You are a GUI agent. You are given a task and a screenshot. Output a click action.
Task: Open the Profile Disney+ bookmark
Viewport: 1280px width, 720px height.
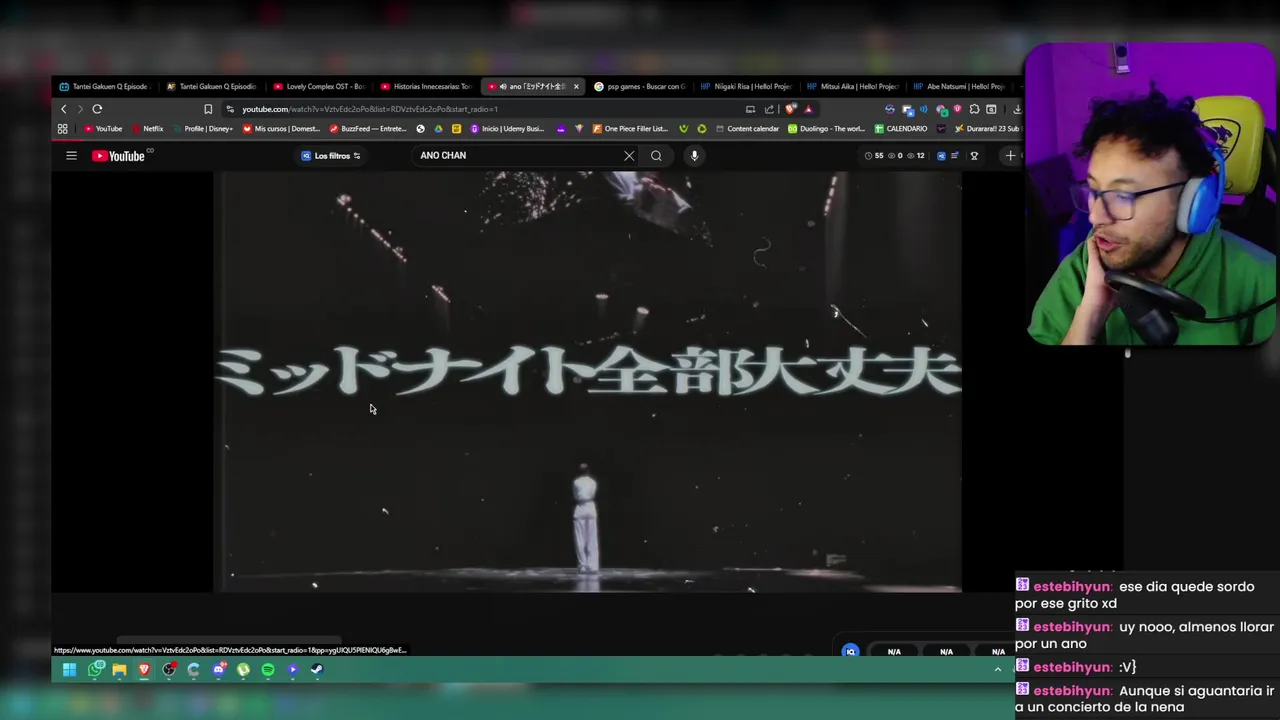[x=202, y=129]
